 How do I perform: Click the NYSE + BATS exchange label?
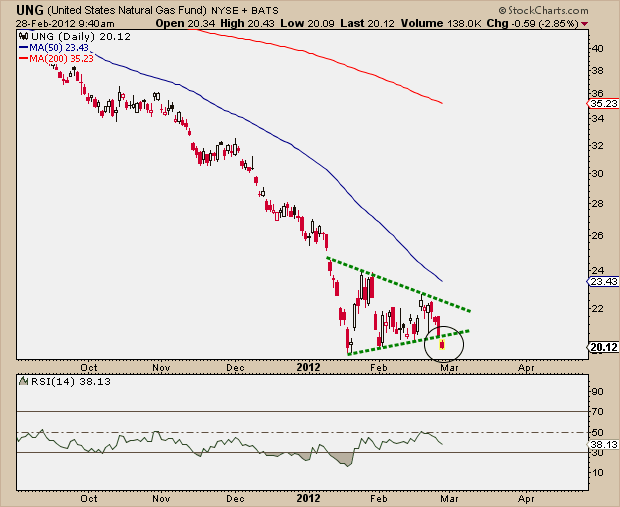click(245, 11)
